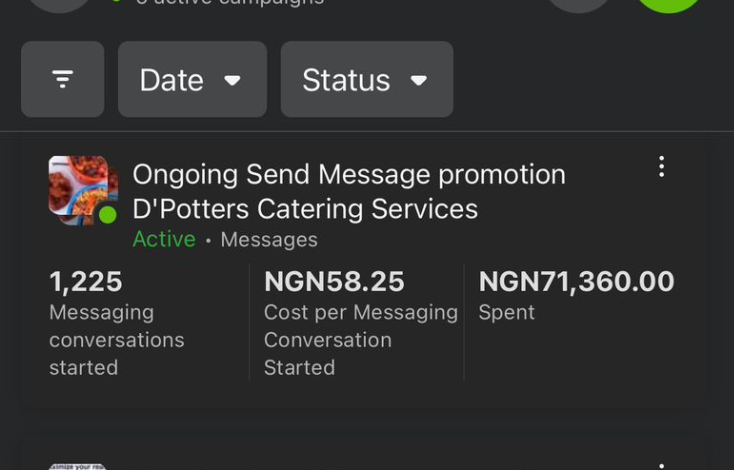734x470 pixels.
Task: View the 1,225 Messaging conversations started stat
Action: tap(117, 323)
